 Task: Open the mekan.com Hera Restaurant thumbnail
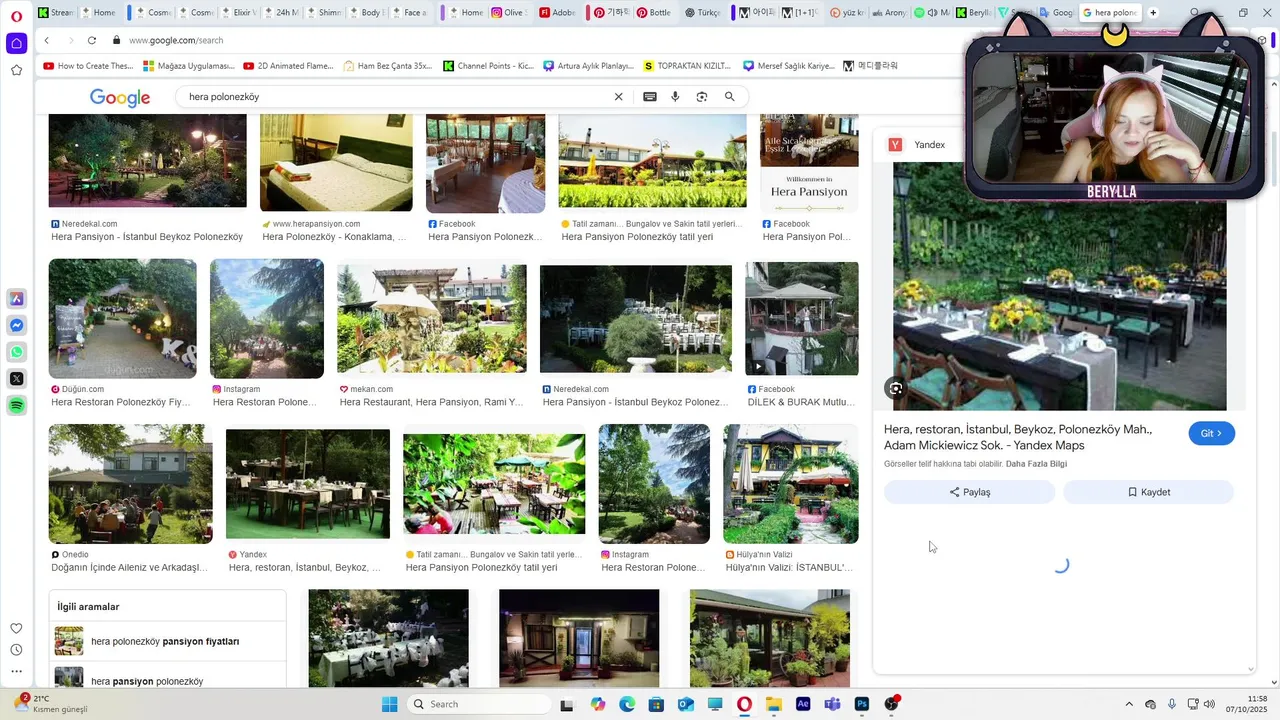pyautogui.click(x=432, y=319)
